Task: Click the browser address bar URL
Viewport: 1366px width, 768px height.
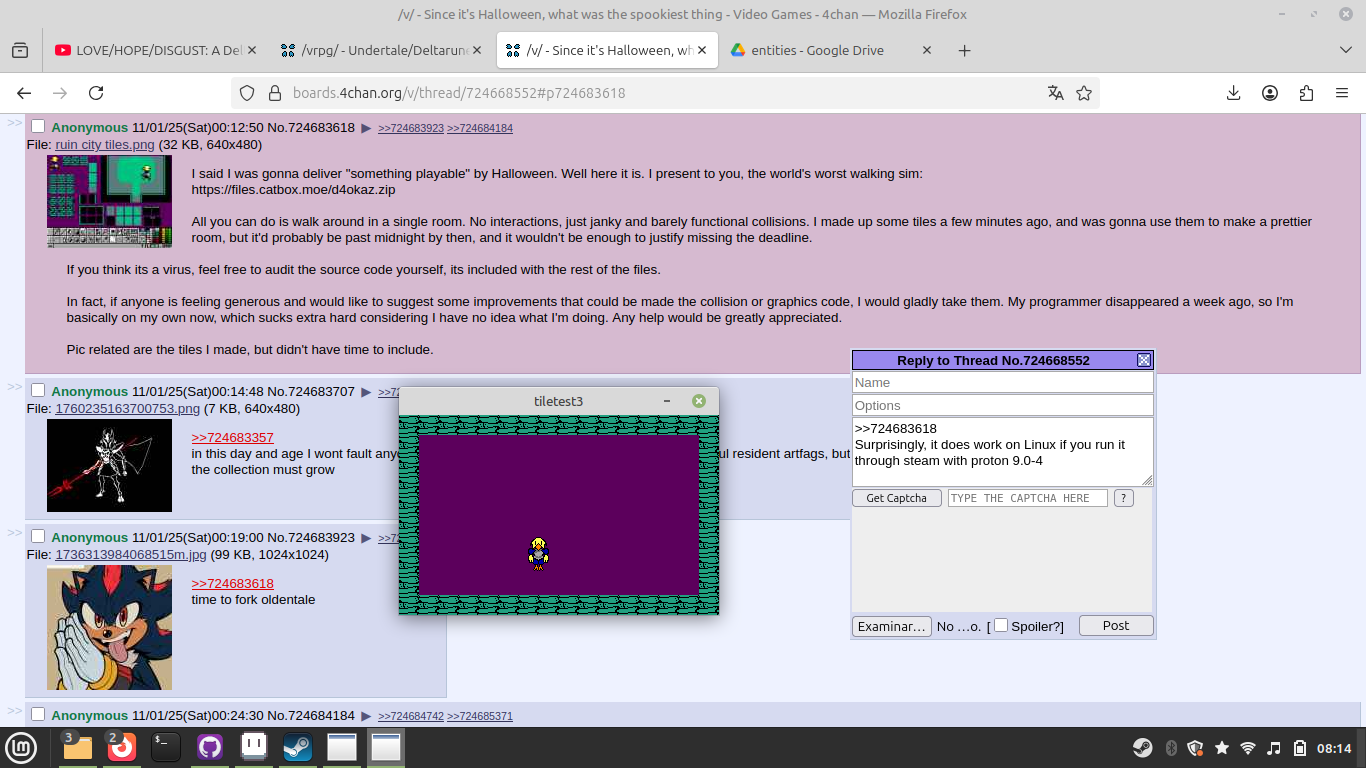Action: click(x=459, y=93)
